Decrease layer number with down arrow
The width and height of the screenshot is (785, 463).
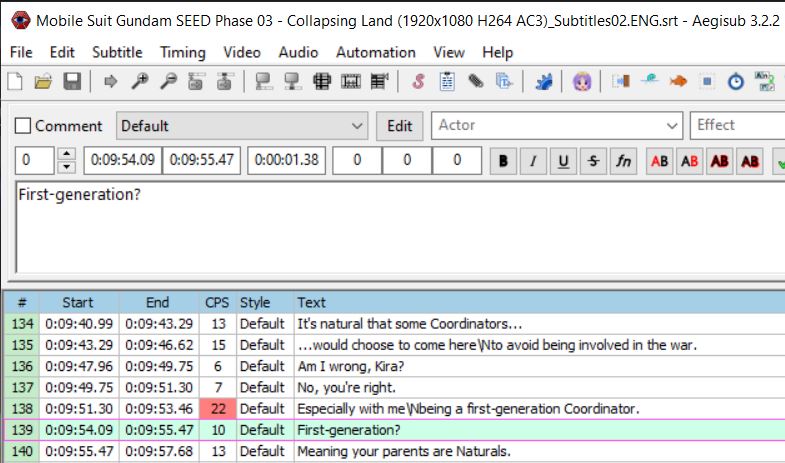[67, 167]
